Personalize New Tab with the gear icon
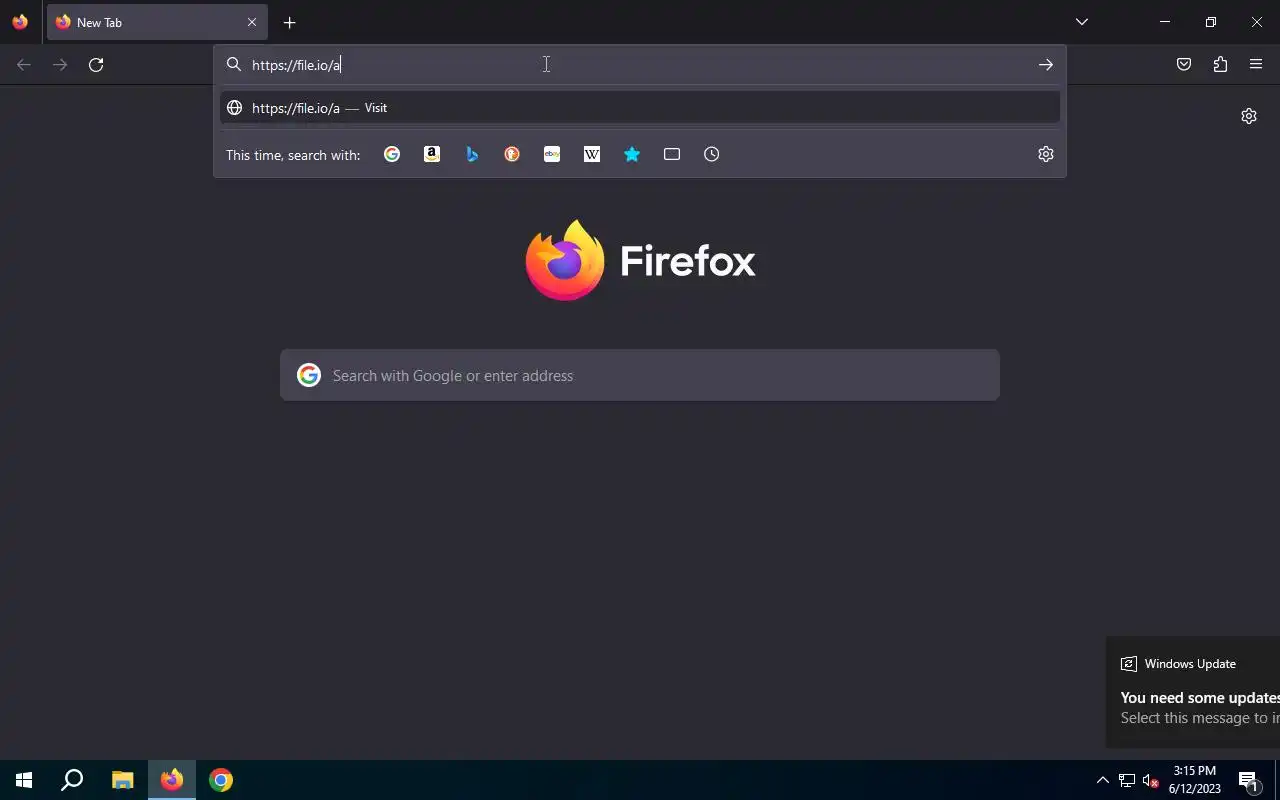 coord(1249,116)
